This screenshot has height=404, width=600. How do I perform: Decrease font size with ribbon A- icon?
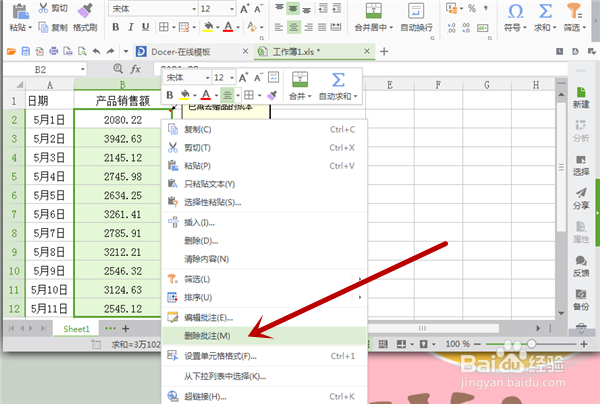tap(259, 9)
